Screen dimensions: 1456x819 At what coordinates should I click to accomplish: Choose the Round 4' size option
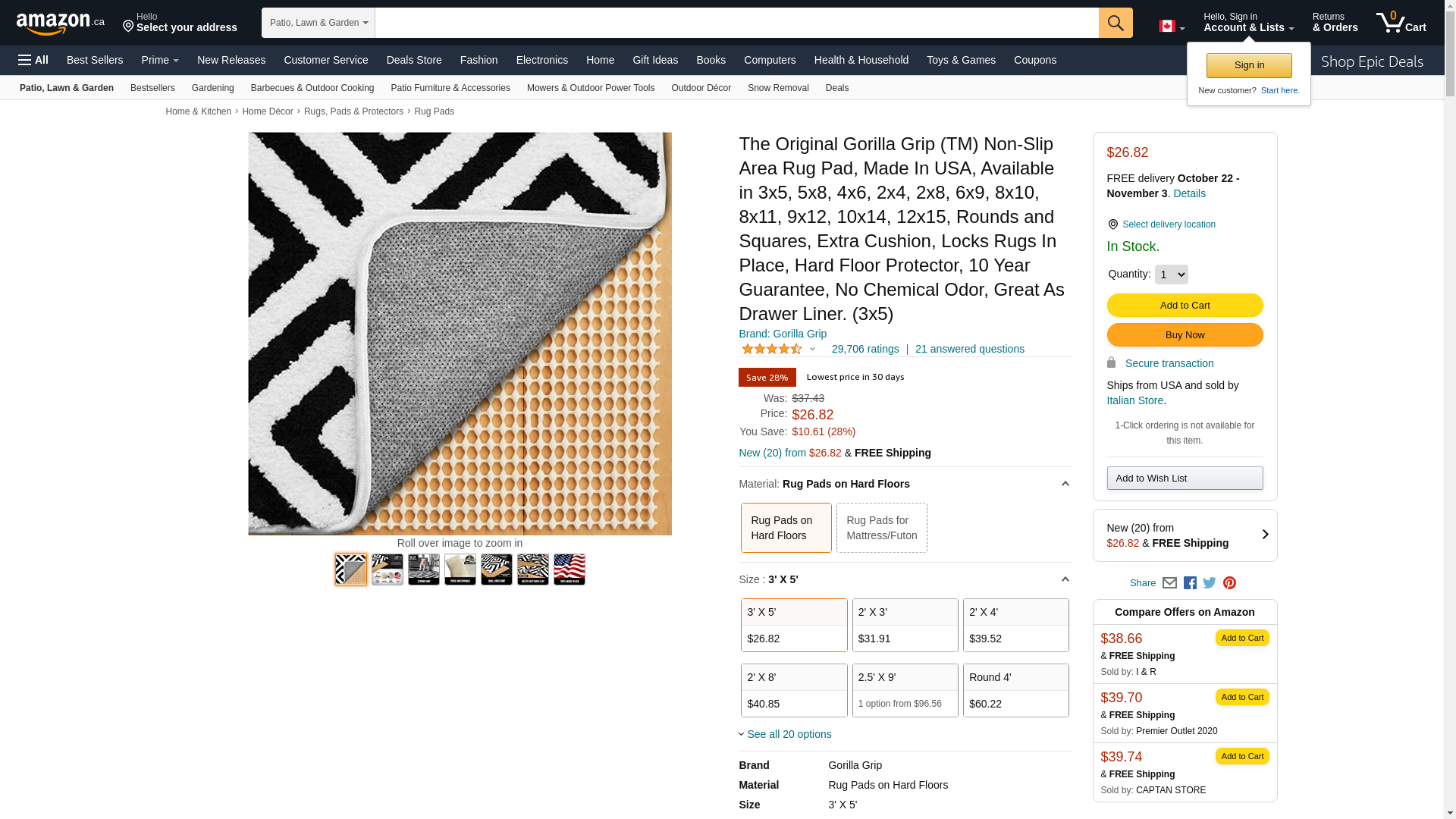pos(1015,690)
